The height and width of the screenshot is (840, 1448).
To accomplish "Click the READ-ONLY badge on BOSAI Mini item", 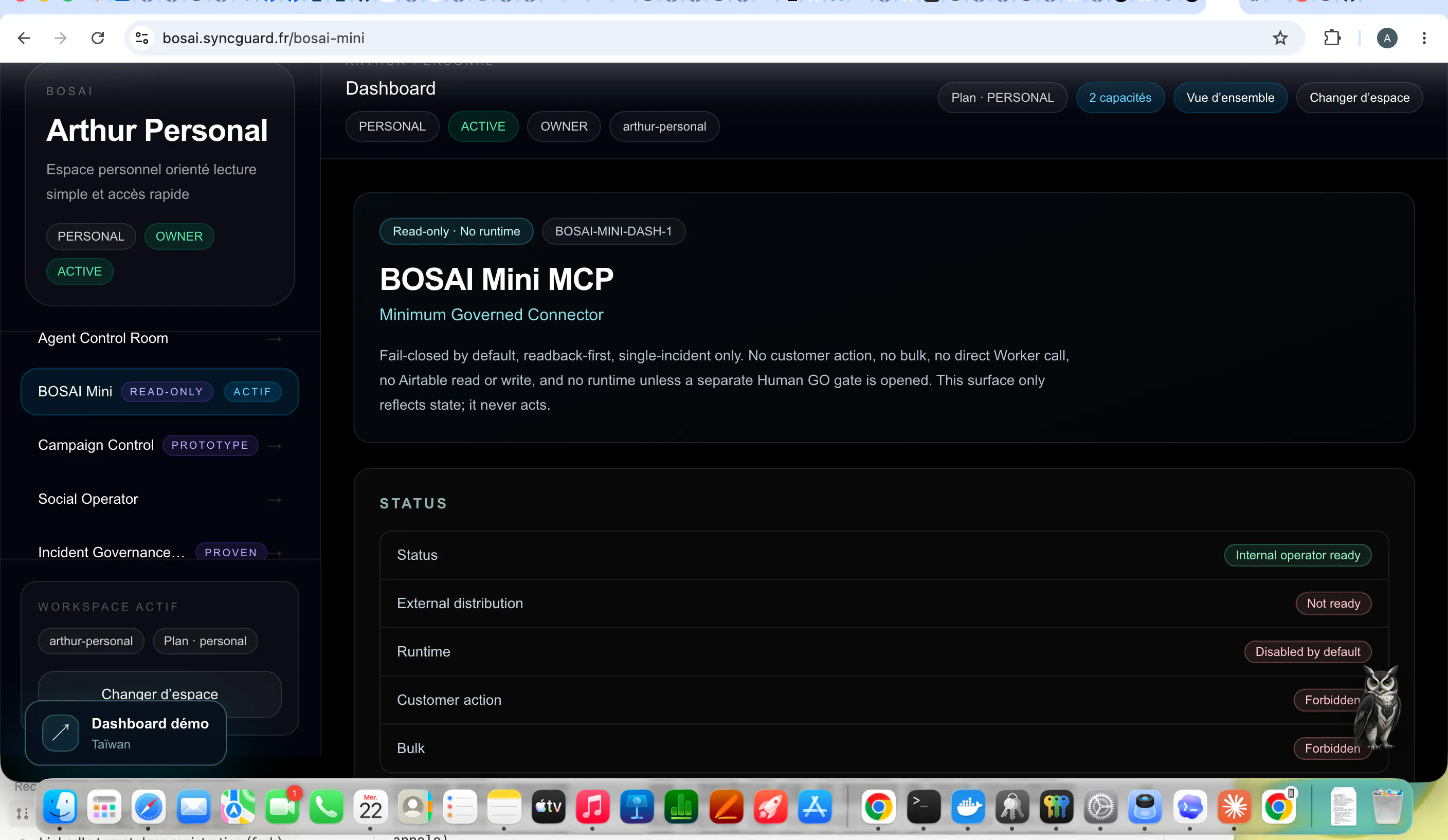I will coord(167,392).
